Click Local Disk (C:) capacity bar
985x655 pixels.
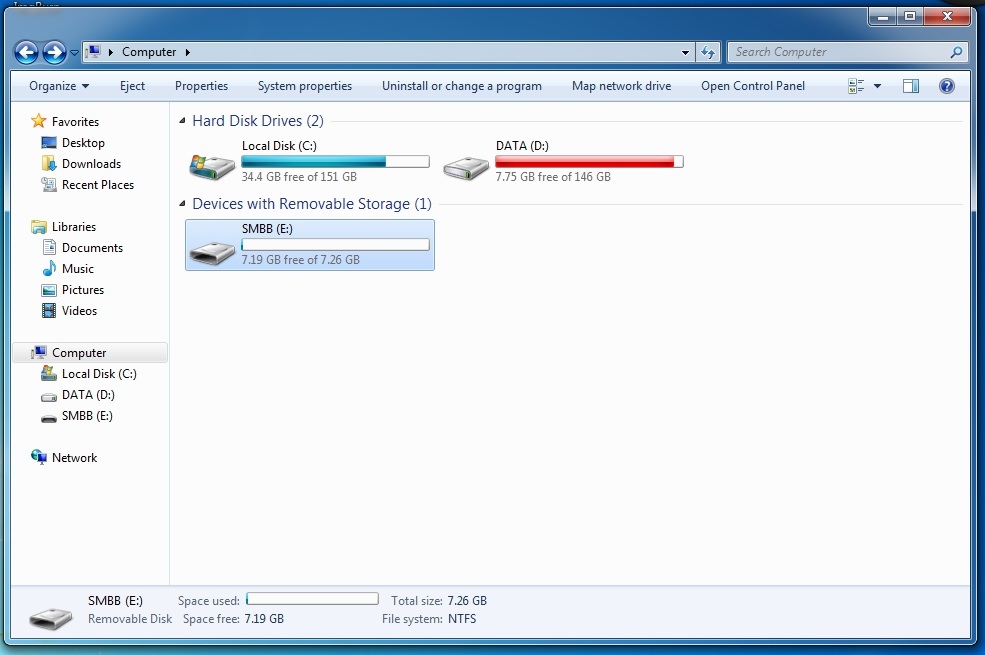335,161
